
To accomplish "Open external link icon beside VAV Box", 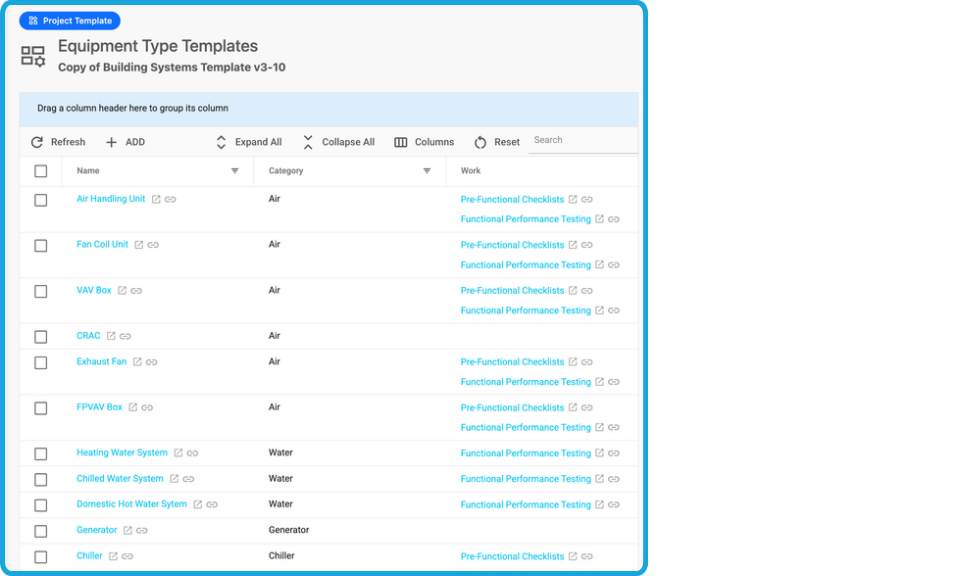I will tap(122, 291).
